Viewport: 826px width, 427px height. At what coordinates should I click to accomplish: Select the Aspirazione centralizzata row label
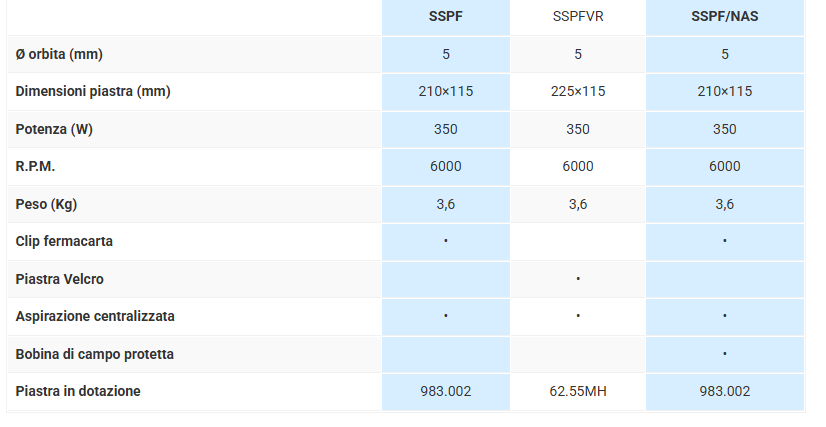point(95,316)
